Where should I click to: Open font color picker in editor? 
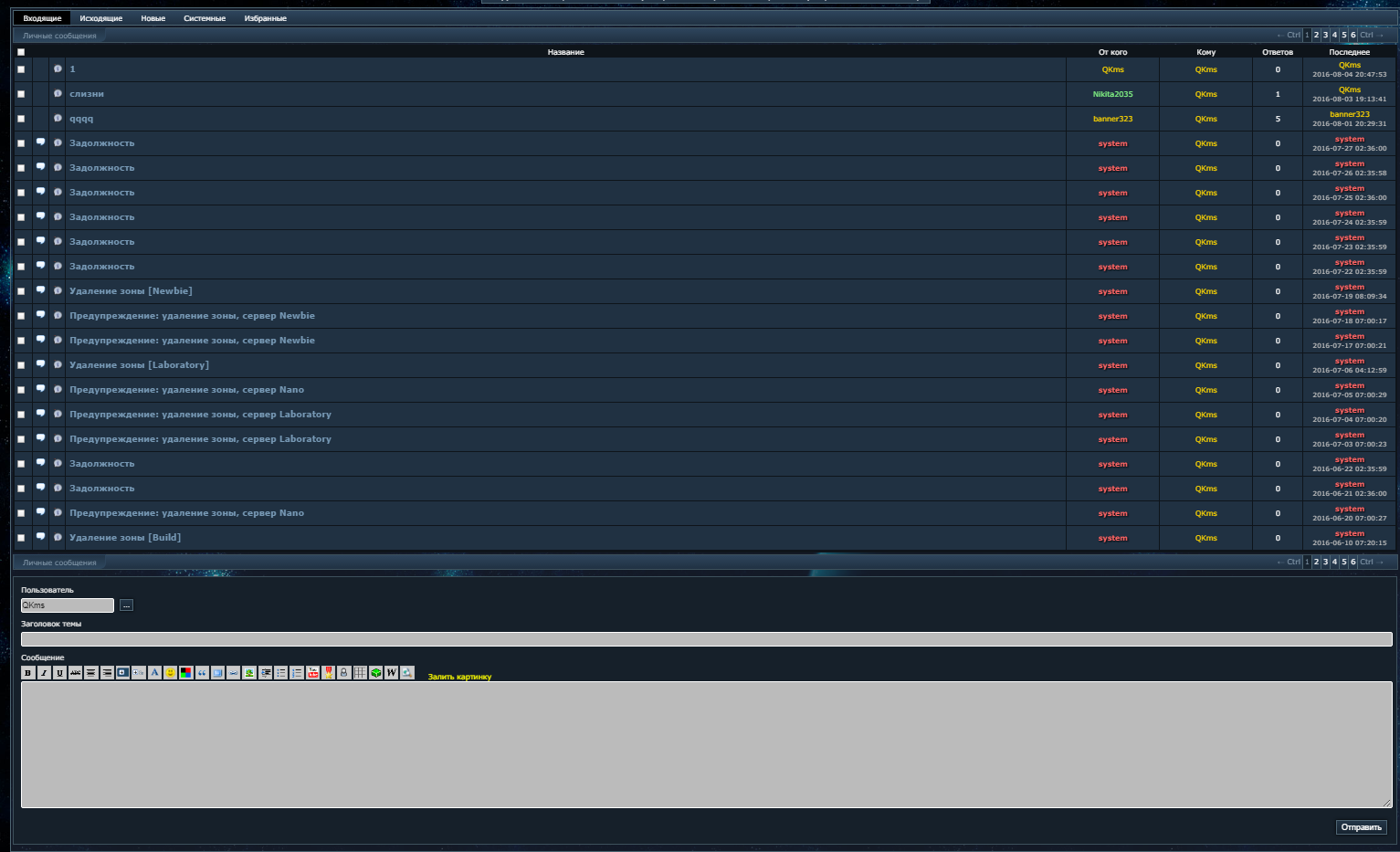coord(186,673)
